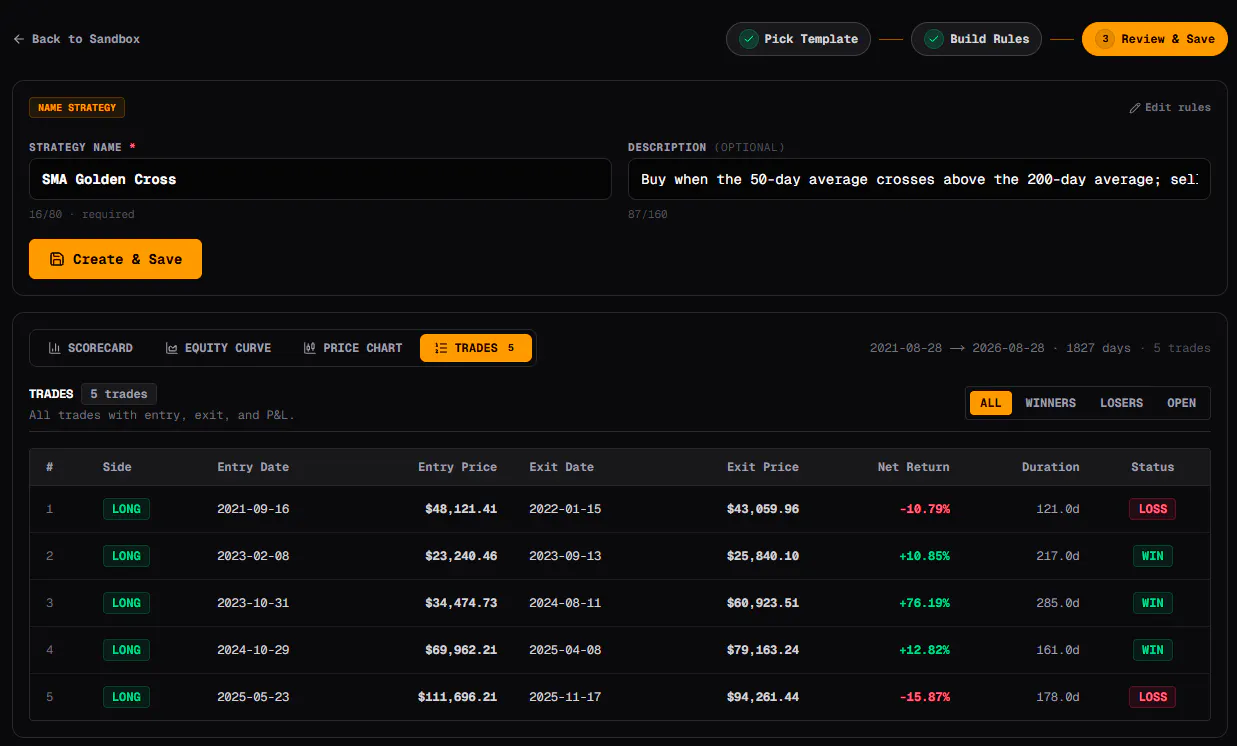The width and height of the screenshot is (1237, 746).
Task: Click the Status column header
Action: [1153, 467]
